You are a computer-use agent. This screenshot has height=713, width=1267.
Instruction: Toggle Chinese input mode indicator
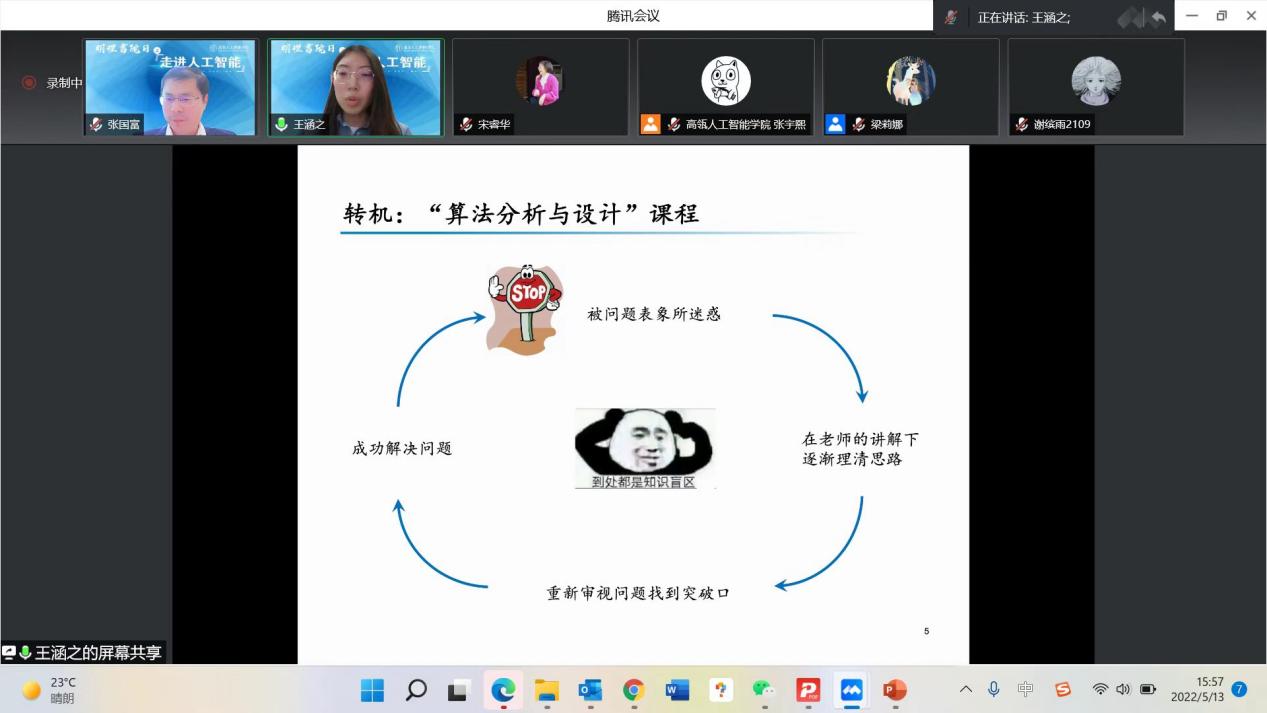click(x=1025, y=689)
